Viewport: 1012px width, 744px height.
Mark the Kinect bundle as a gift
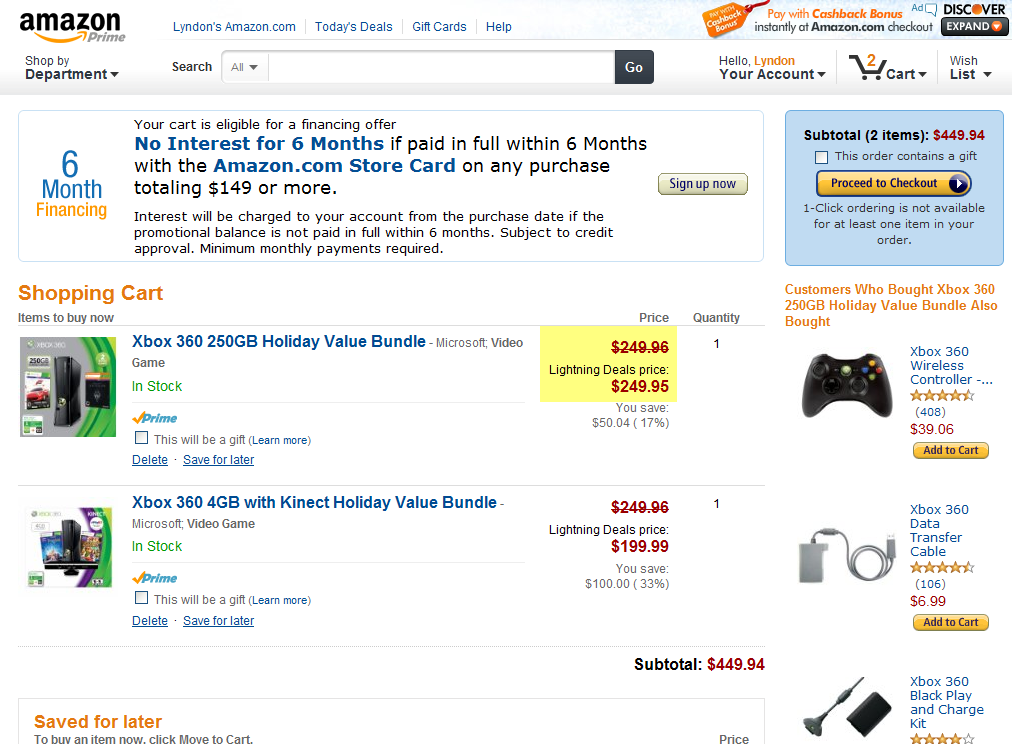142,598
